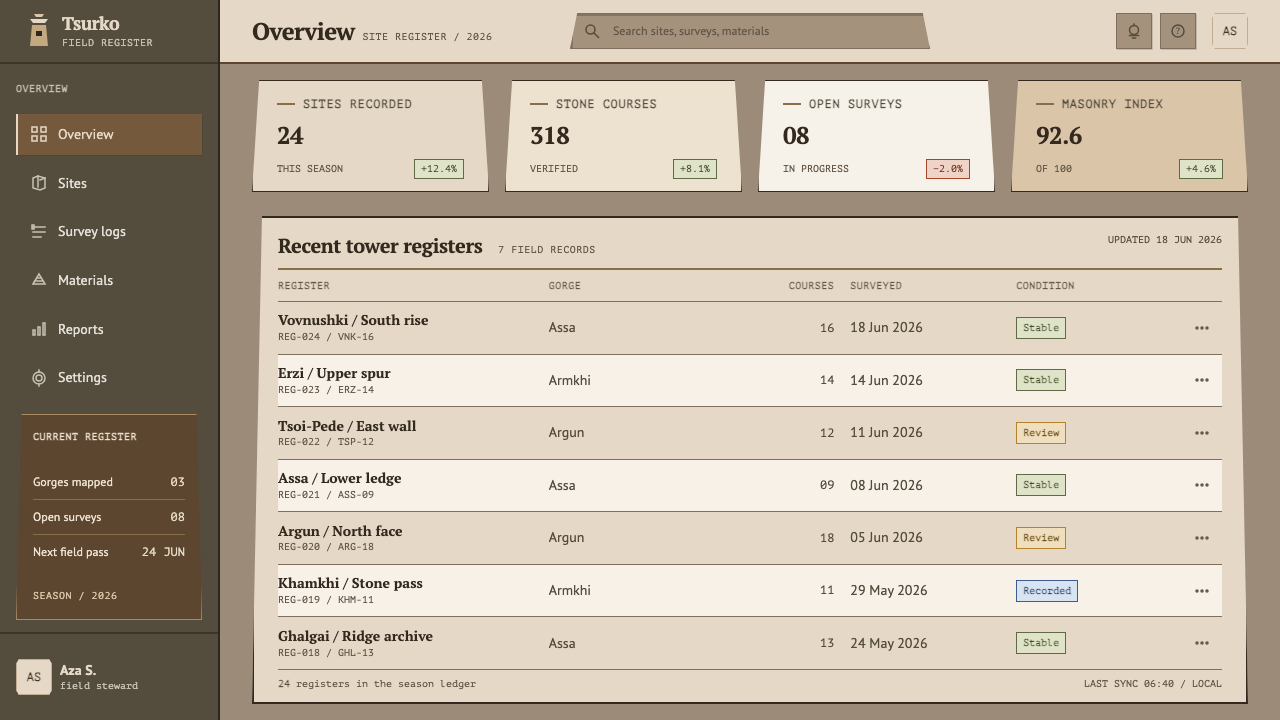Open the Erzi / Upper spur register
Image resolution: width=1280 pixels, height=720 pixels.
pyautogui.click(x=334, y=373)
